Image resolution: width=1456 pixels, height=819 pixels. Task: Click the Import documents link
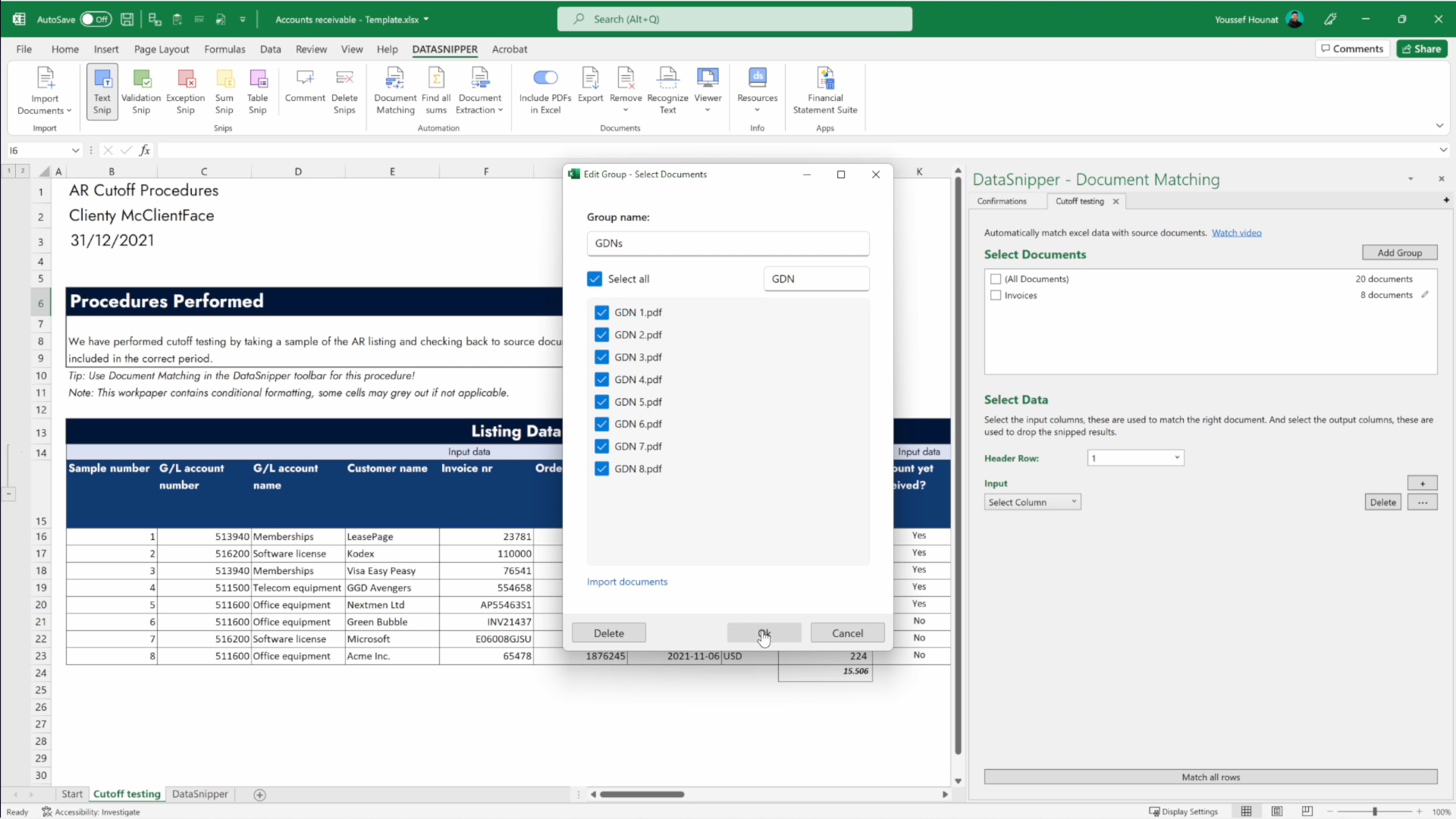pyautogui.click(x=627, y=582)
